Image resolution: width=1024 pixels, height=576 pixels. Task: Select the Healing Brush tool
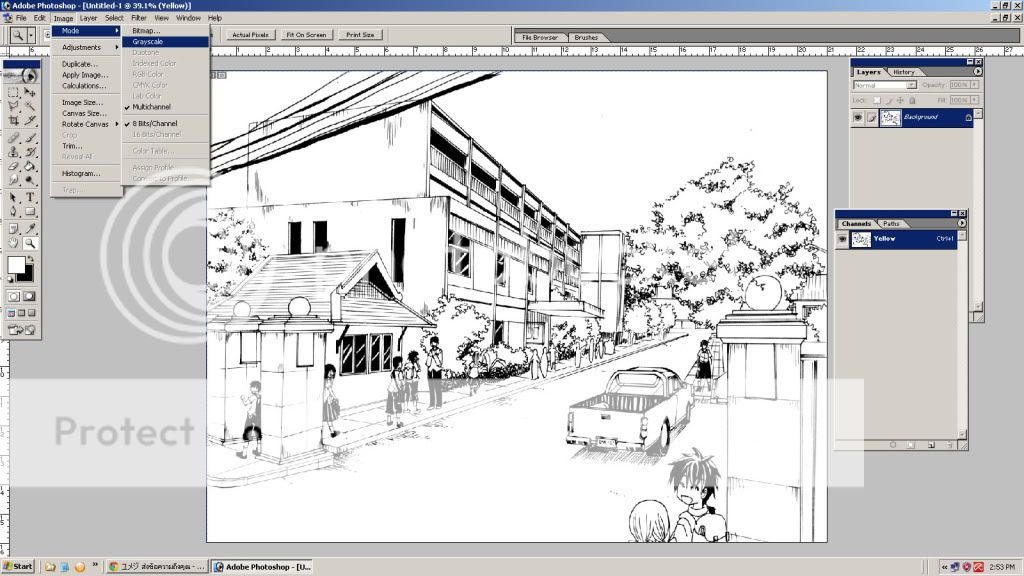coord(13,138)
